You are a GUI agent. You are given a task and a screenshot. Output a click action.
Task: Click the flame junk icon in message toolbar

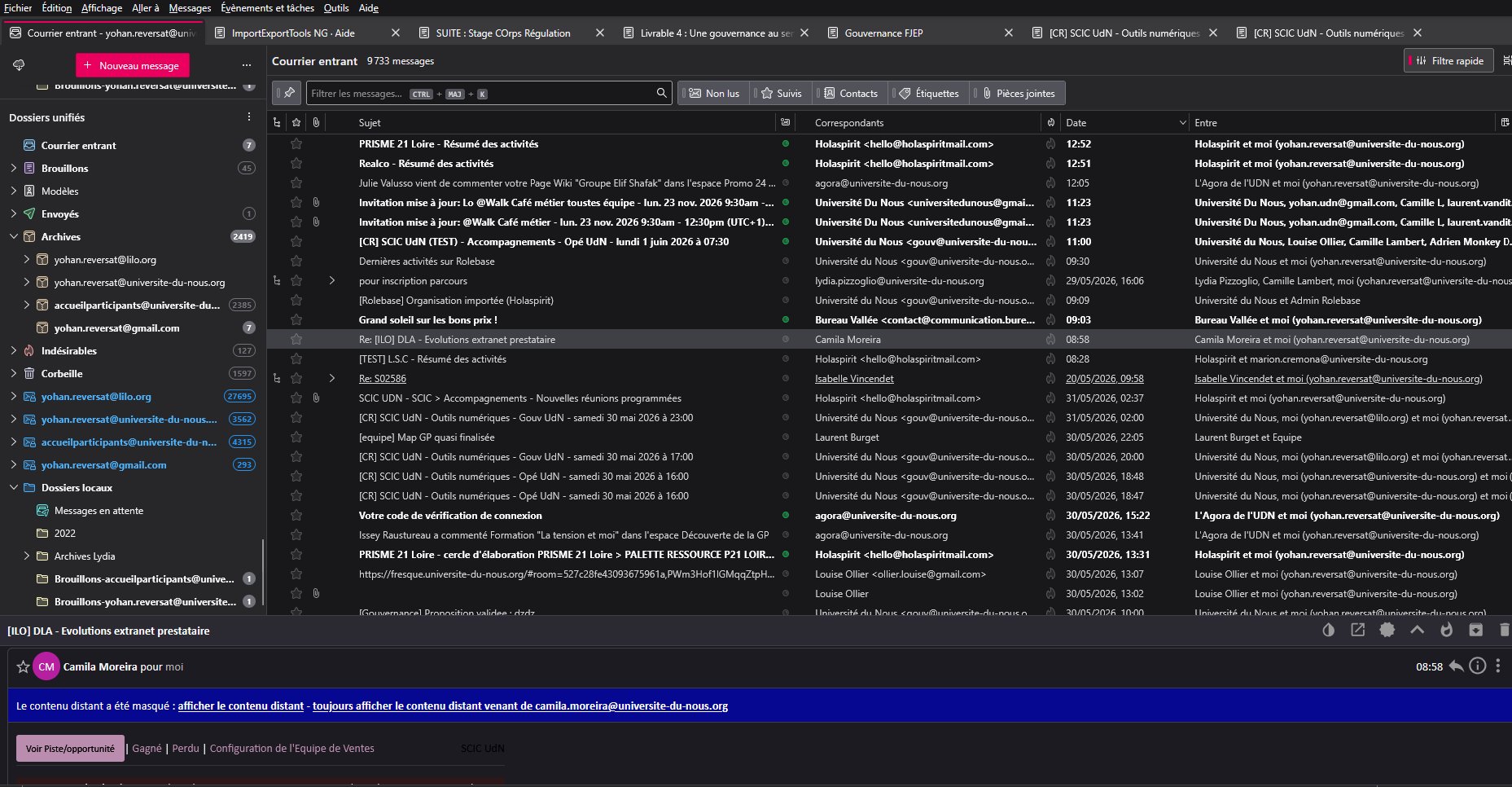point(1446,630)
